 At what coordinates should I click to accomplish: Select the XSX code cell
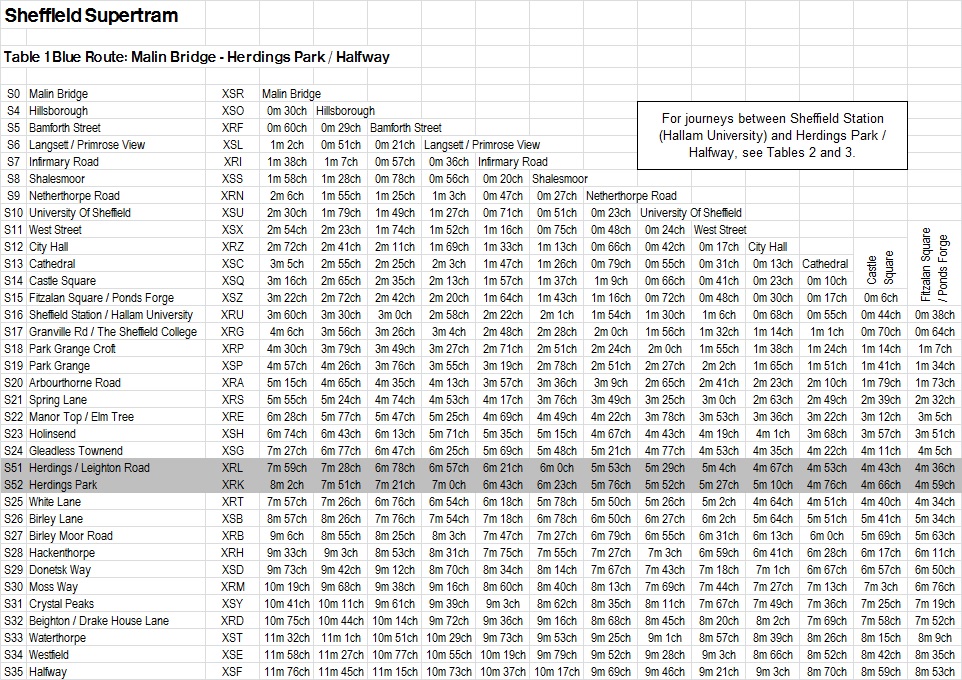click(233, 230)
